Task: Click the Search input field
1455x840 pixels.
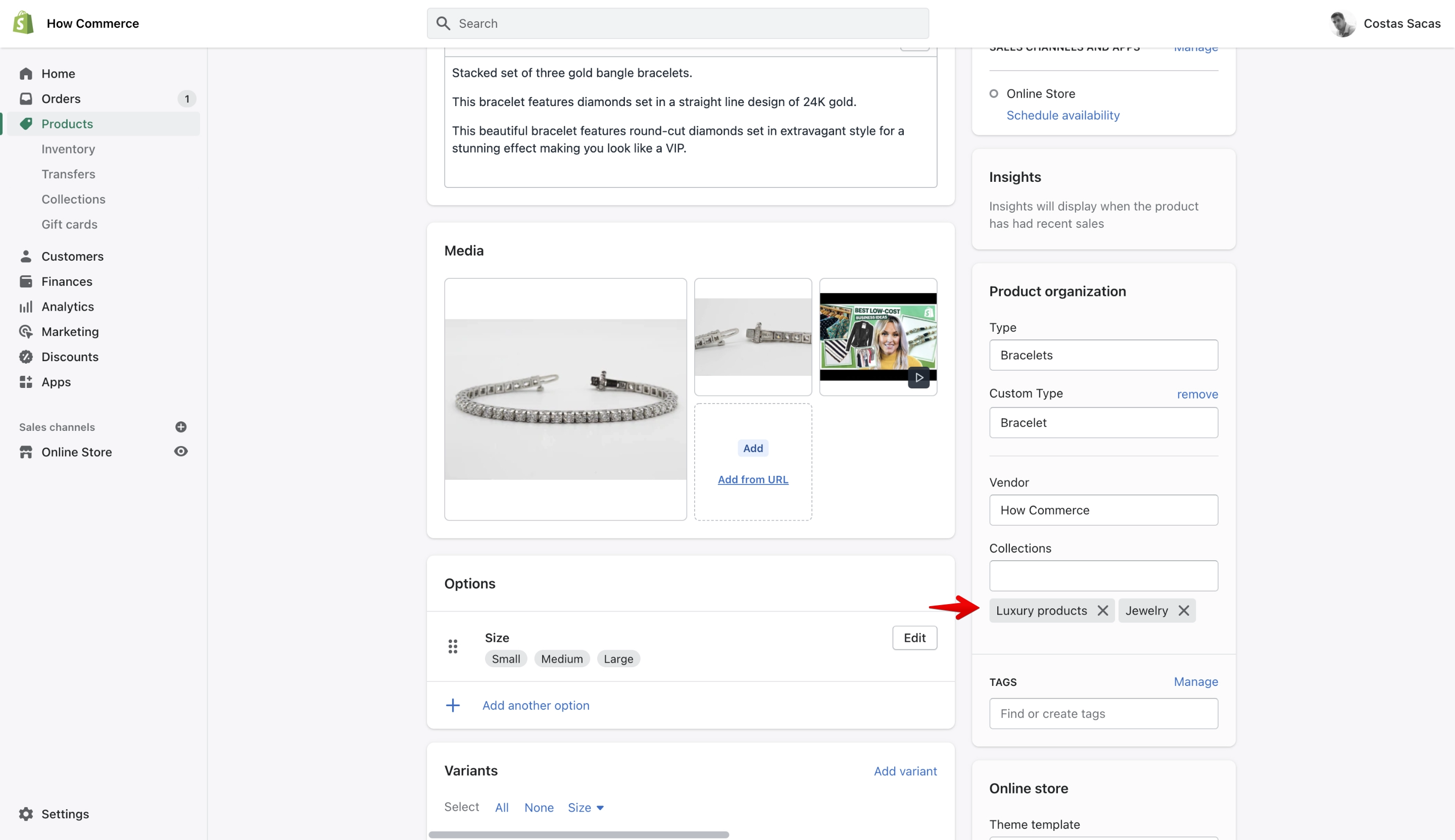Action: (x=678, y=24)
